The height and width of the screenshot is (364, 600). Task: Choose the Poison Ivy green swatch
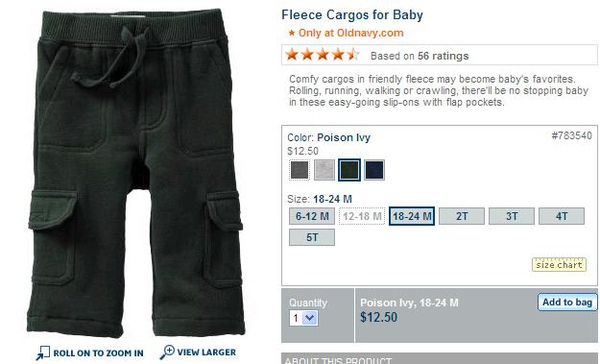(x=349, y=170)
